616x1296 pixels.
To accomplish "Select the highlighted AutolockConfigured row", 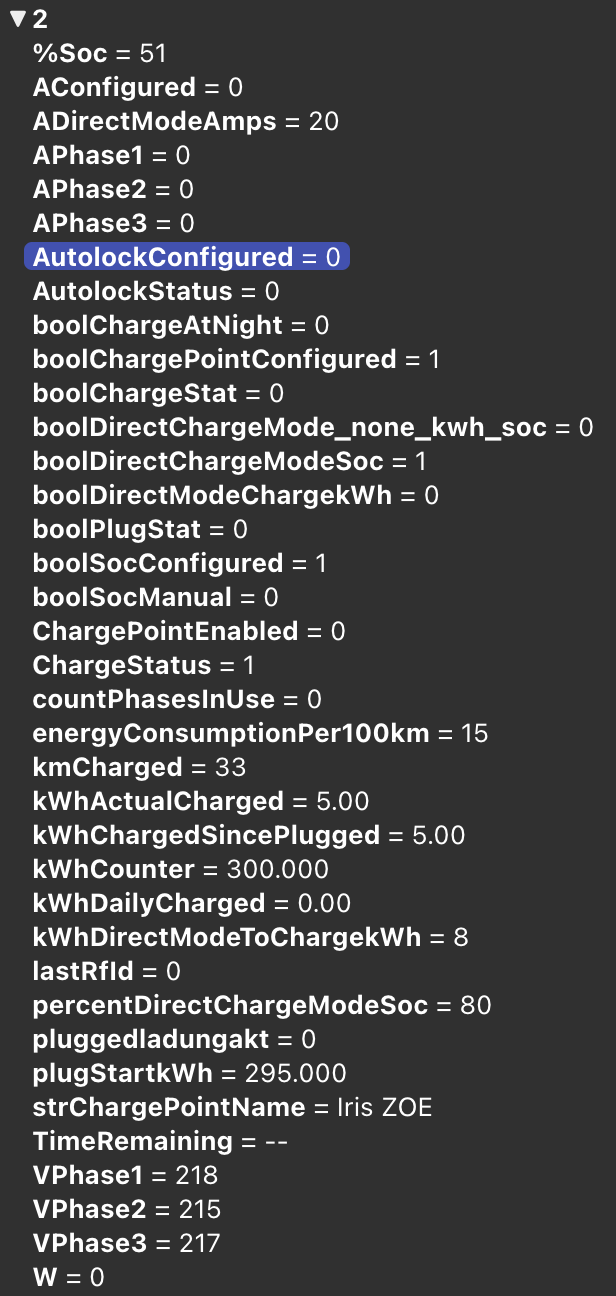I will 186,258.
